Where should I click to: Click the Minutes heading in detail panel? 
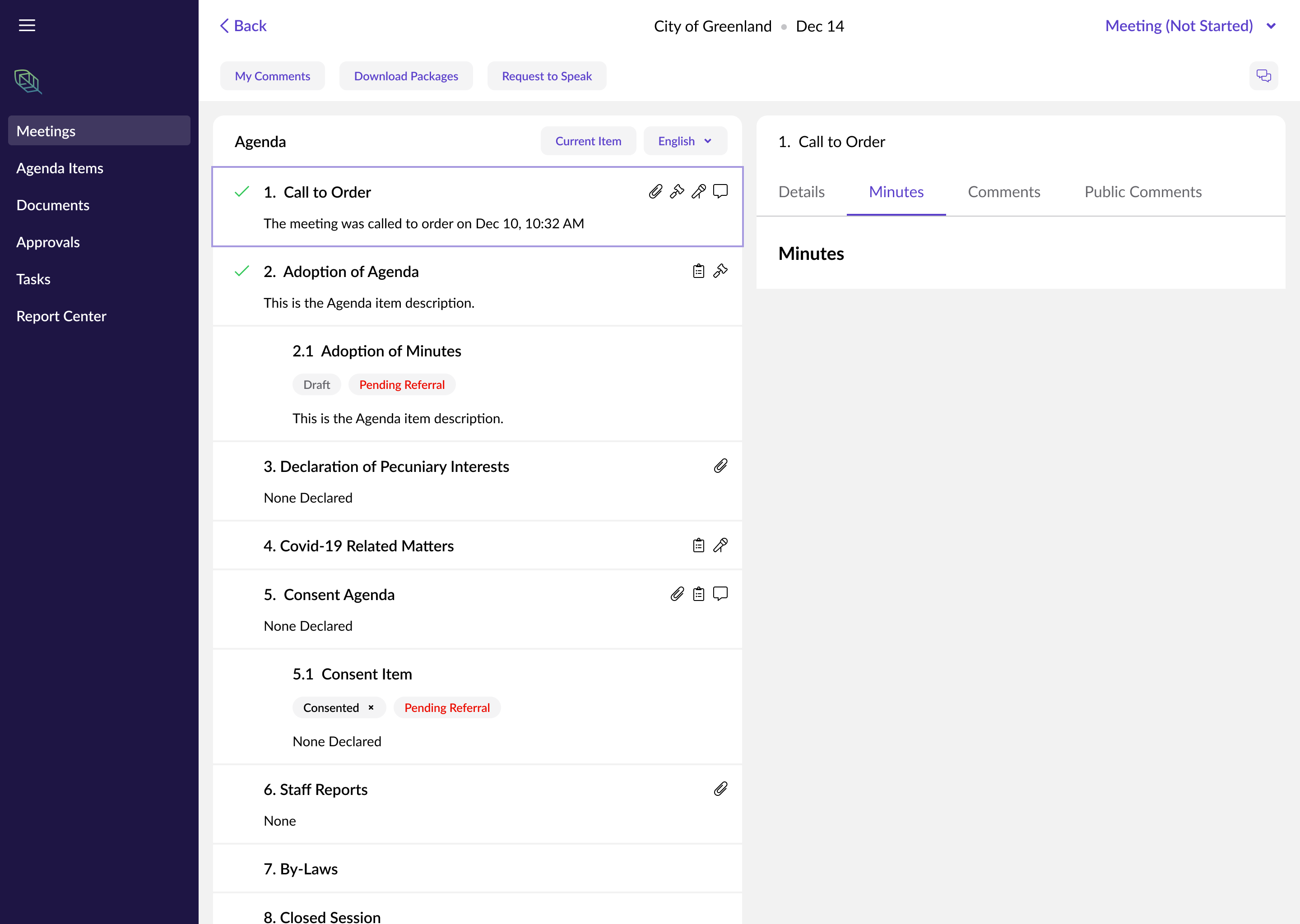click(x=811, y=254)
